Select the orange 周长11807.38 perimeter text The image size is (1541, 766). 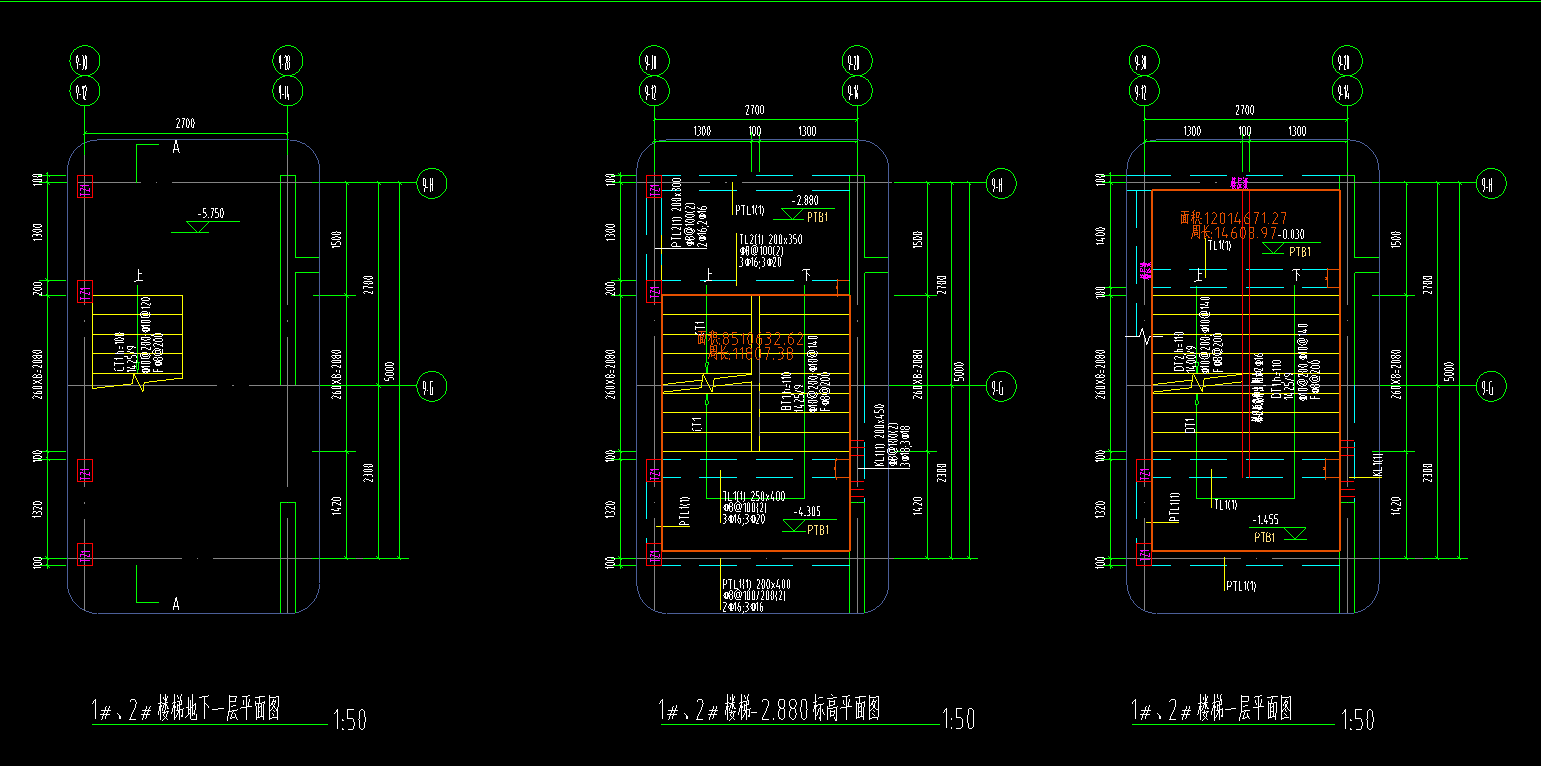click(x=750, y=353)
